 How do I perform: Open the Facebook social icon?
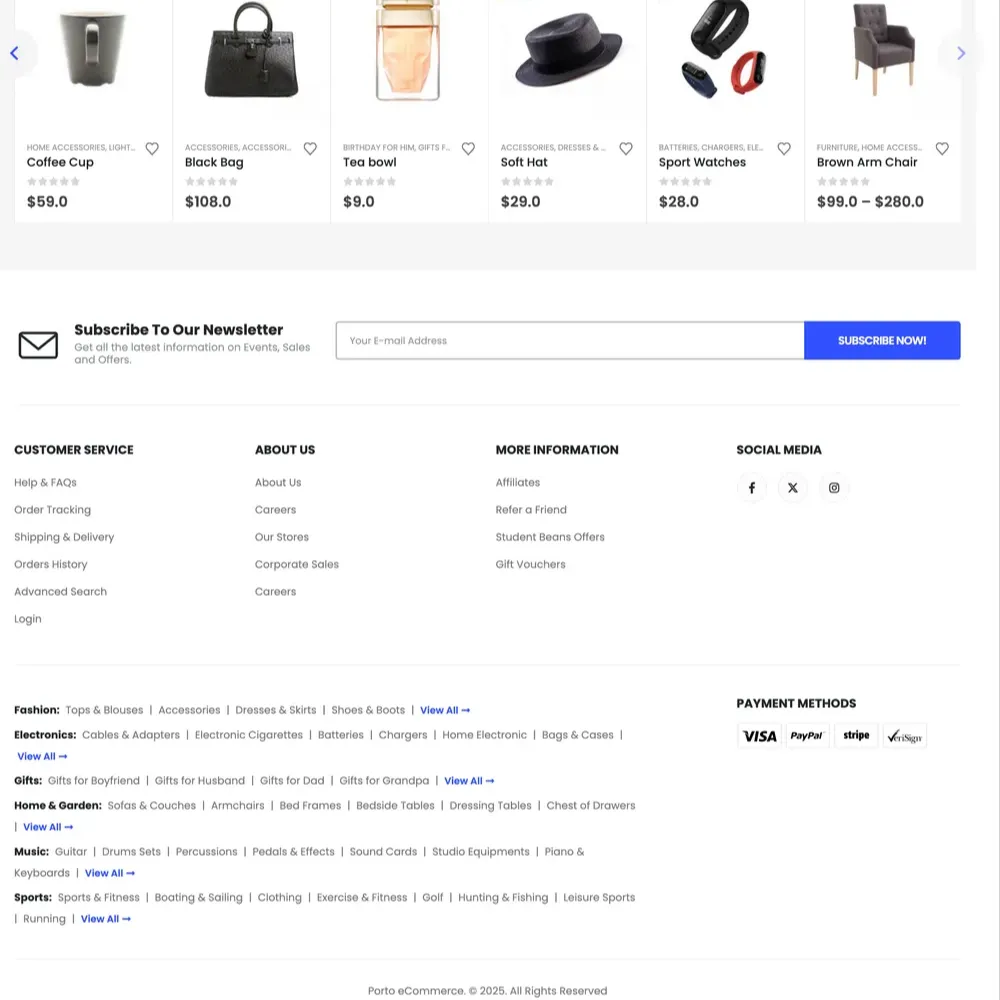tap(752, 488)
